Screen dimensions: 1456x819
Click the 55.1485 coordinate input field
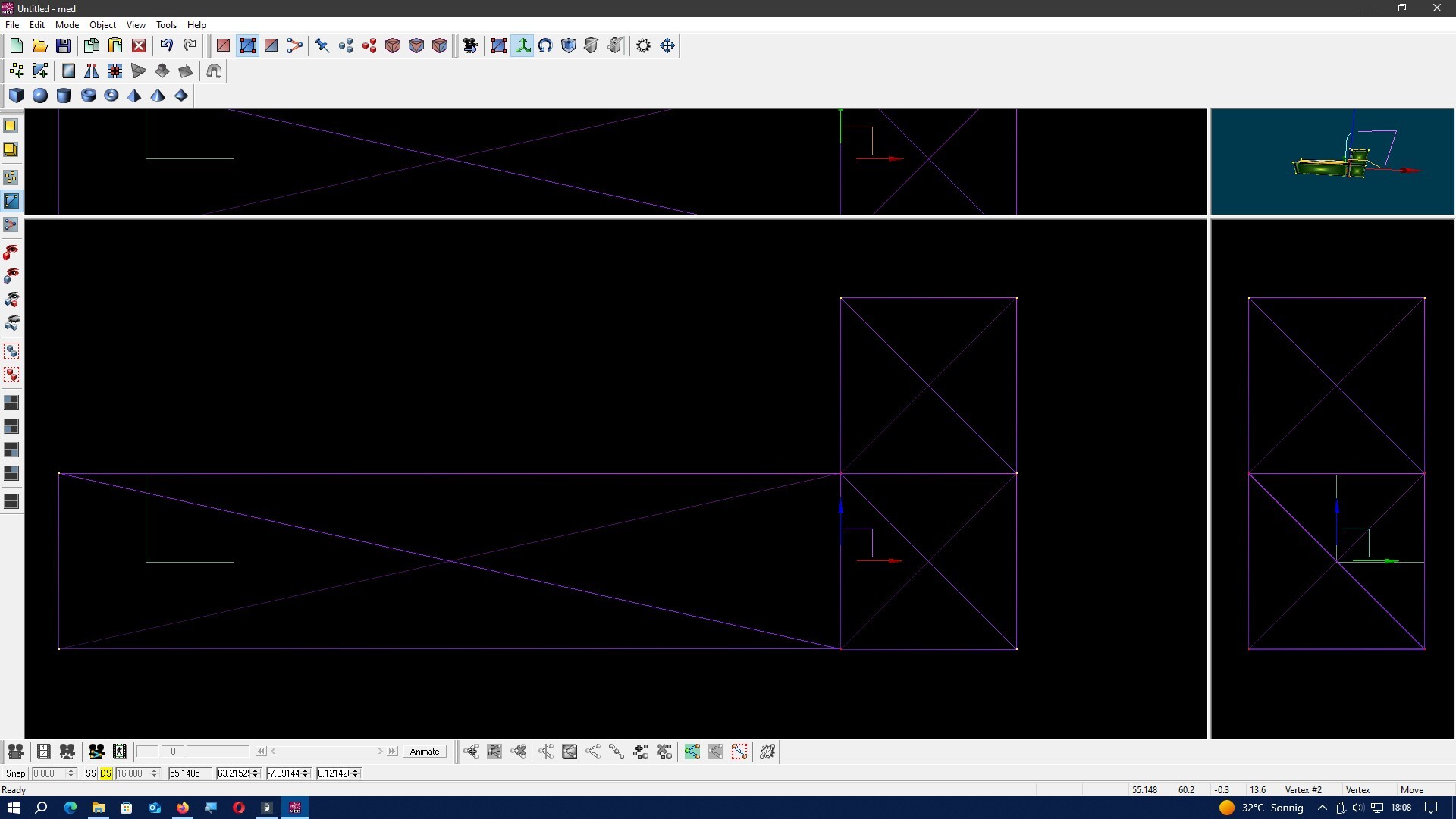coord(189,773)
